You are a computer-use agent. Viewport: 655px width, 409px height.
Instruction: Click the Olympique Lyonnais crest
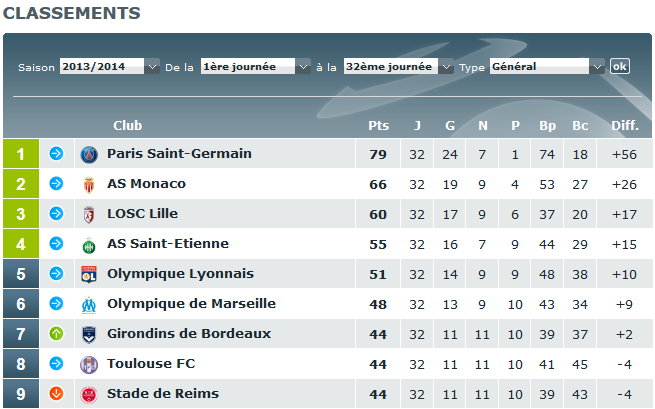click(90, 274)
